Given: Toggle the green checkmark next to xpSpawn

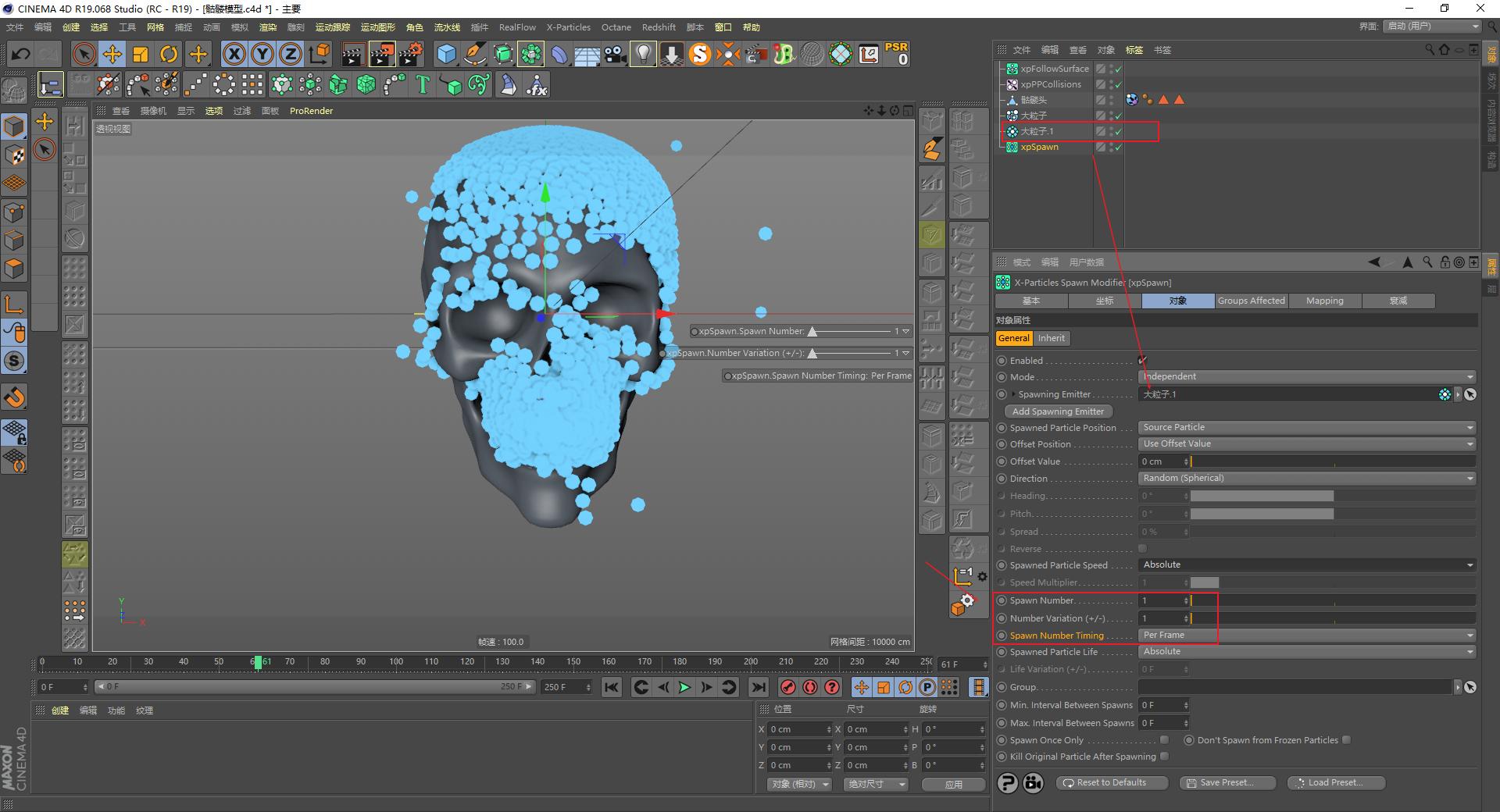Looking at the screenshot, I should [1119, 147].
